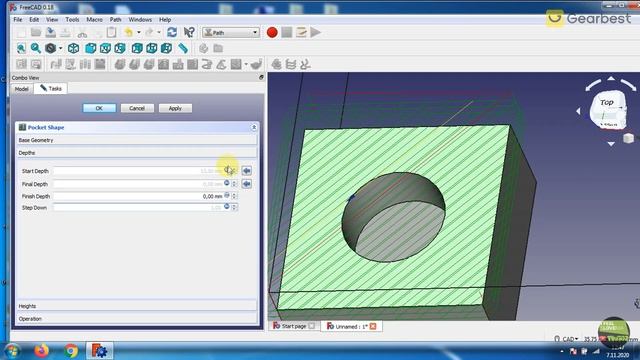Set rear view cube icon

(x=137, y=48)
